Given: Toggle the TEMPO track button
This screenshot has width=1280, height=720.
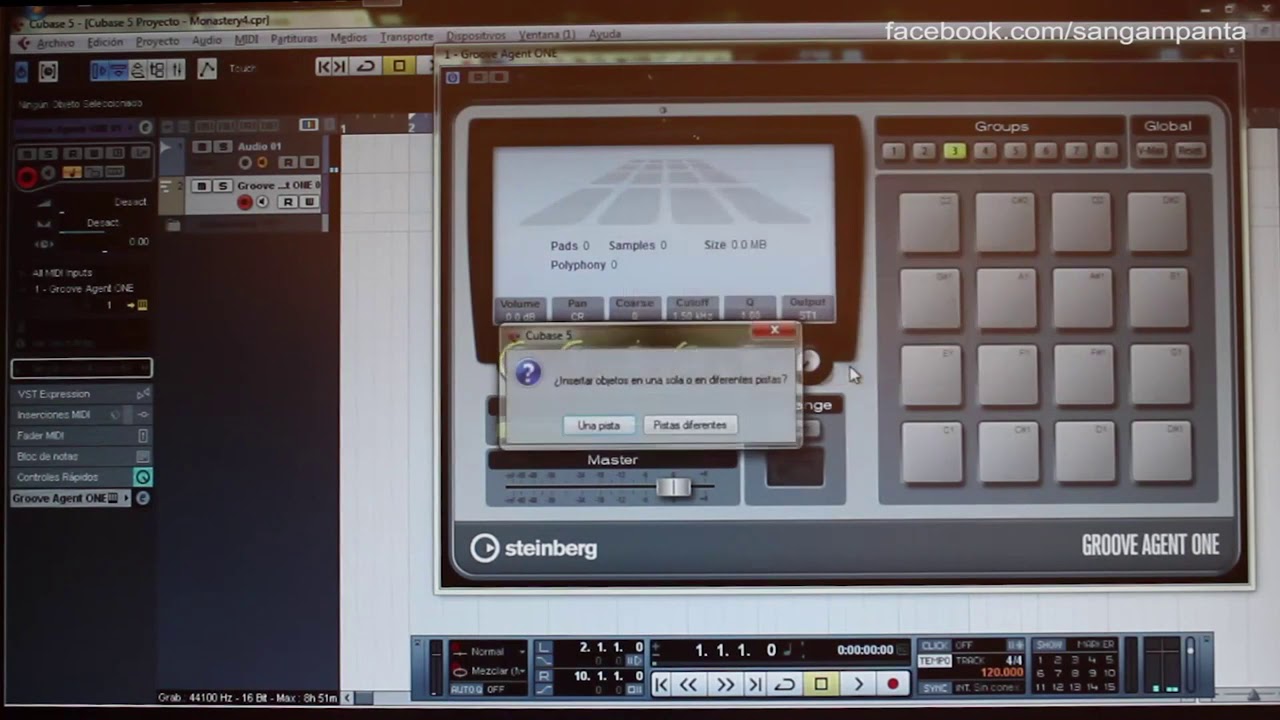Looking at the screenshot, I should click(935, 660).
